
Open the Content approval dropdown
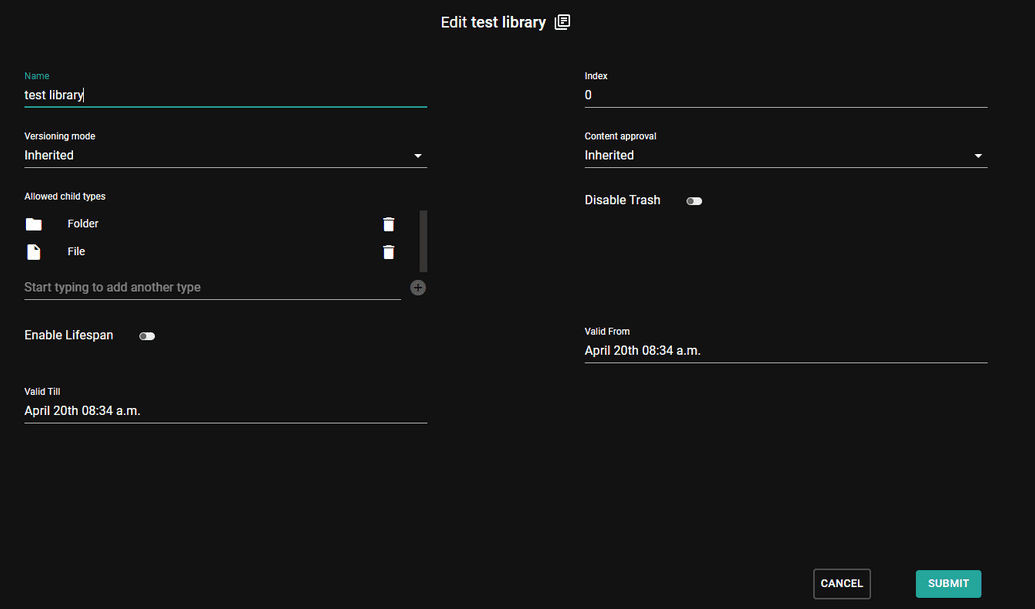[785, 156]
